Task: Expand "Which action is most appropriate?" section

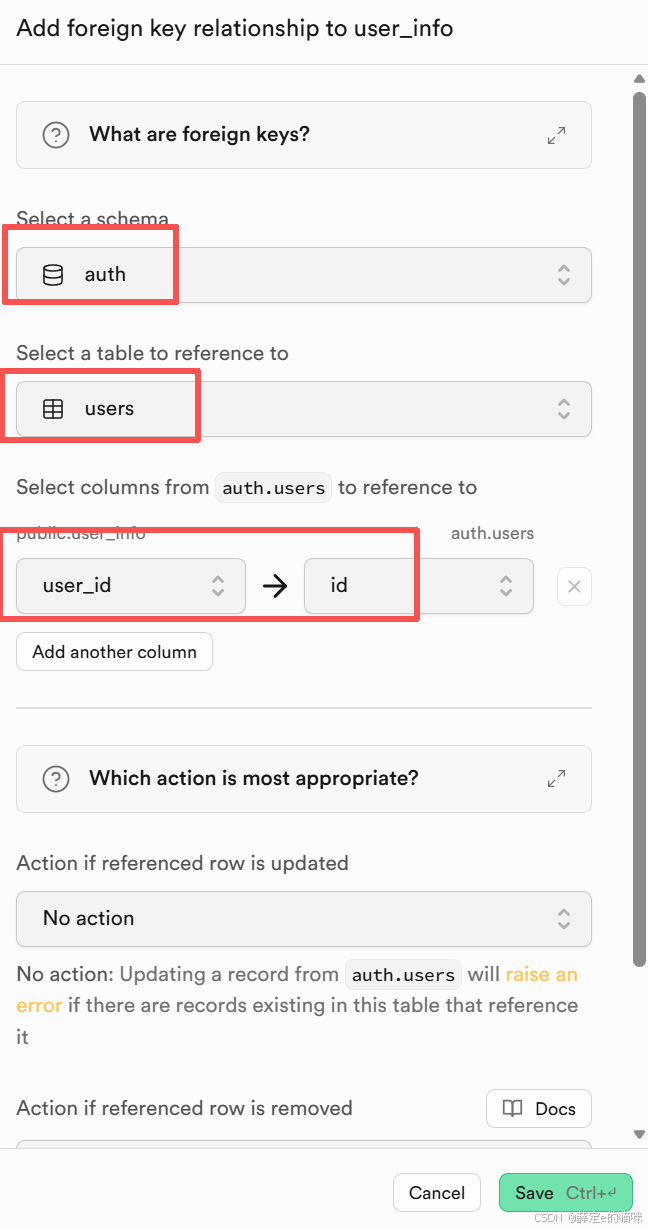Action: point(557,779)
